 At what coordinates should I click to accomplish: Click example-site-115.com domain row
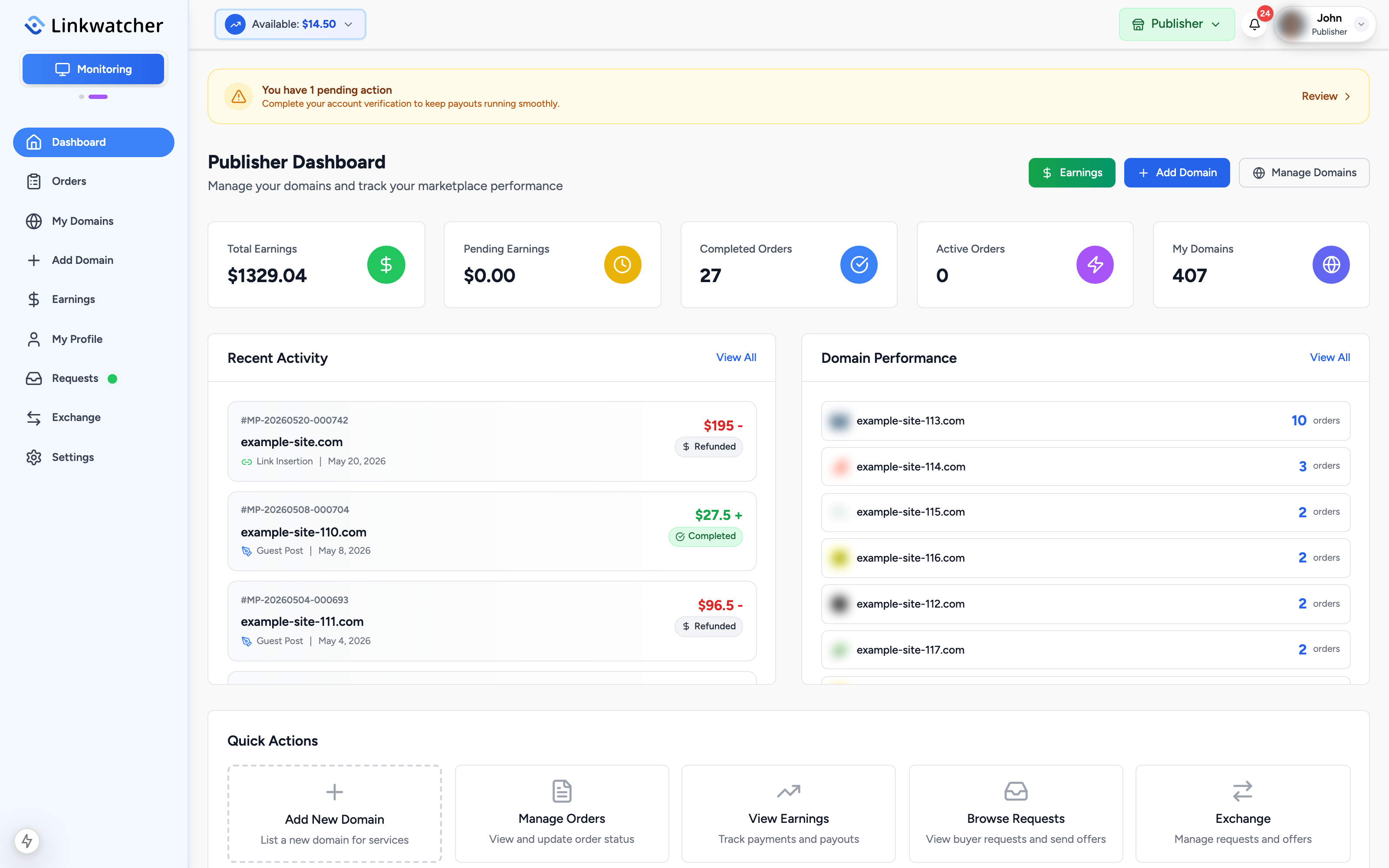coord(1085,512)
